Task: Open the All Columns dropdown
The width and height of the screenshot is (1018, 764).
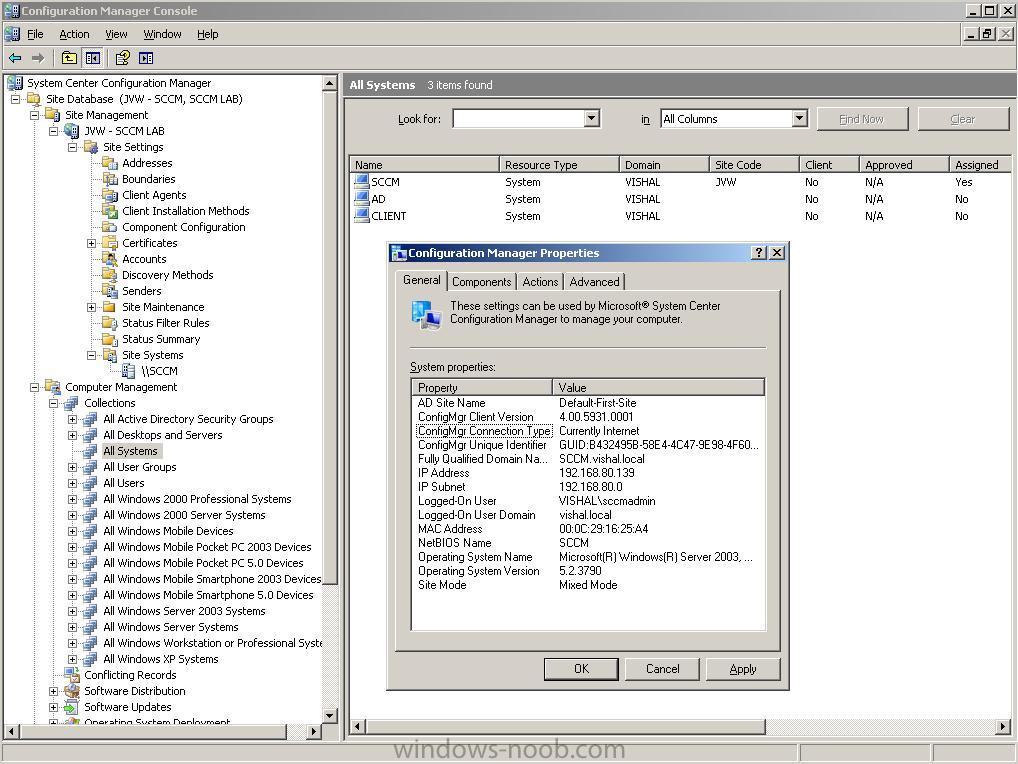Action: [800, 119]
